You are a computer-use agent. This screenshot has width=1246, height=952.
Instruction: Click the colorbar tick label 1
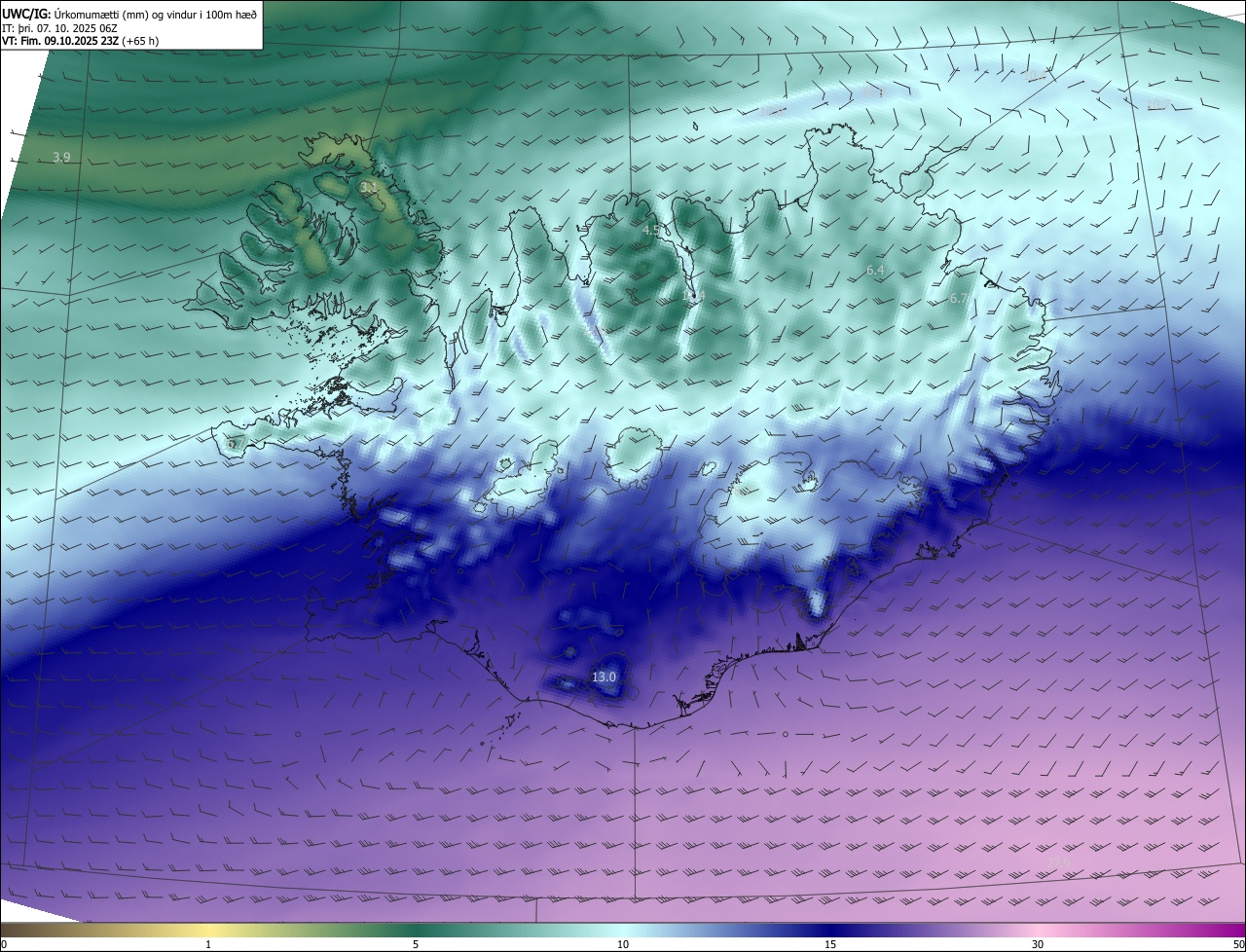(208, 944)
